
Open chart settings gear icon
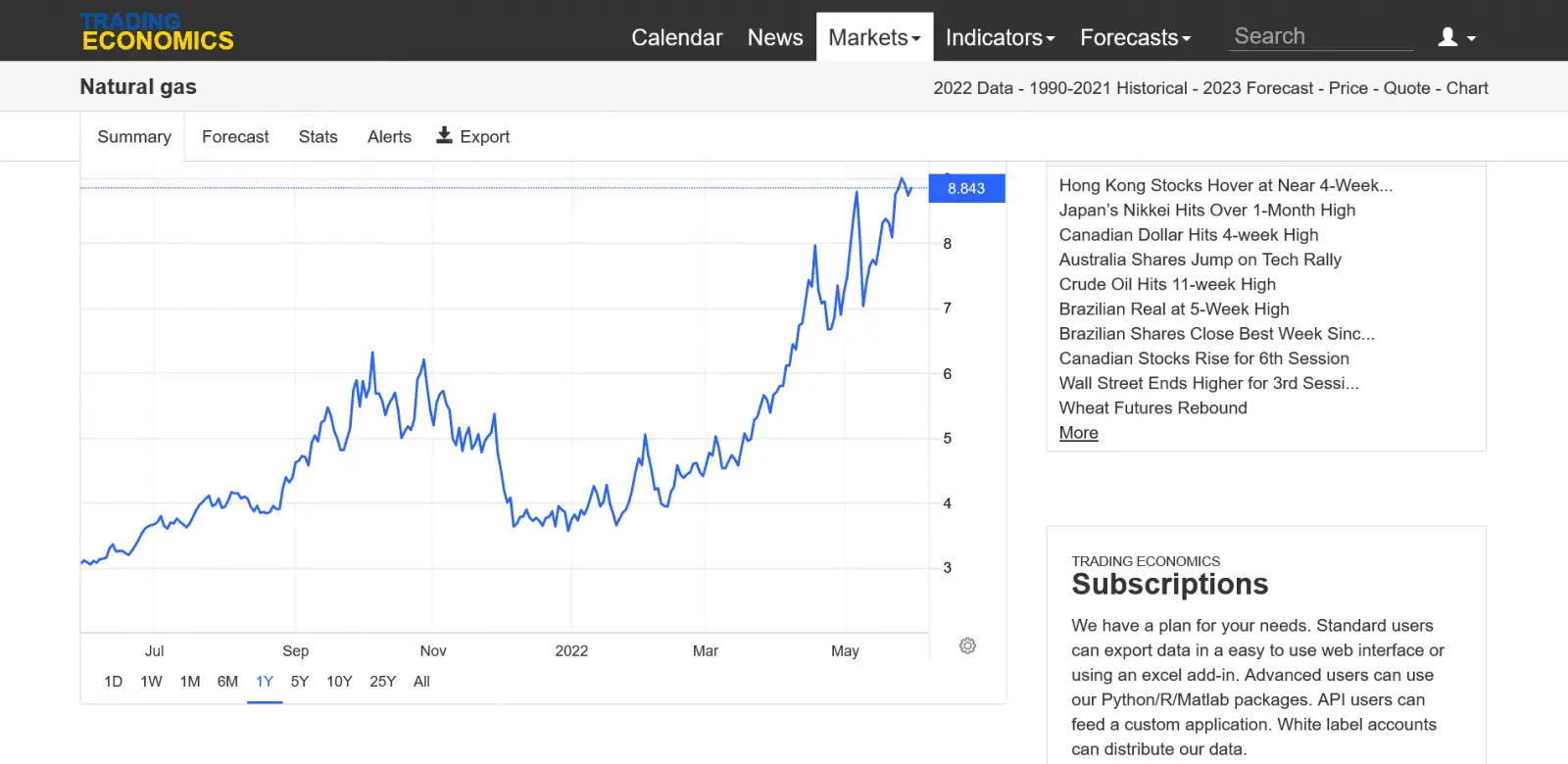click(x=967, y=646)
